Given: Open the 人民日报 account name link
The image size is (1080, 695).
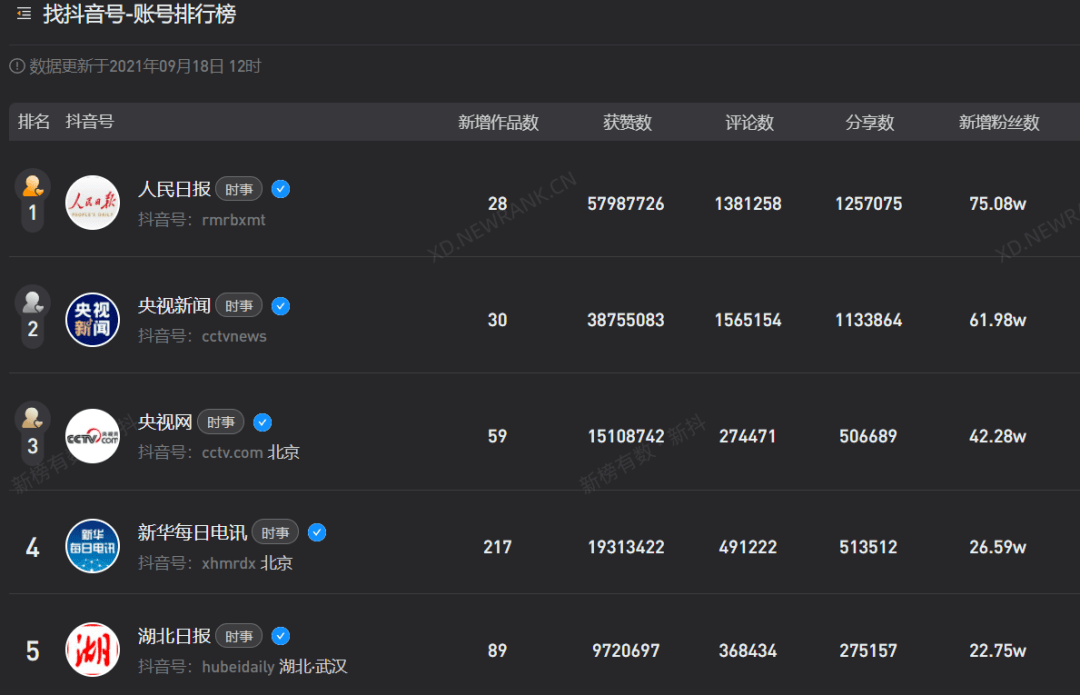Looking at the screenshot, I should coord(174,189).
